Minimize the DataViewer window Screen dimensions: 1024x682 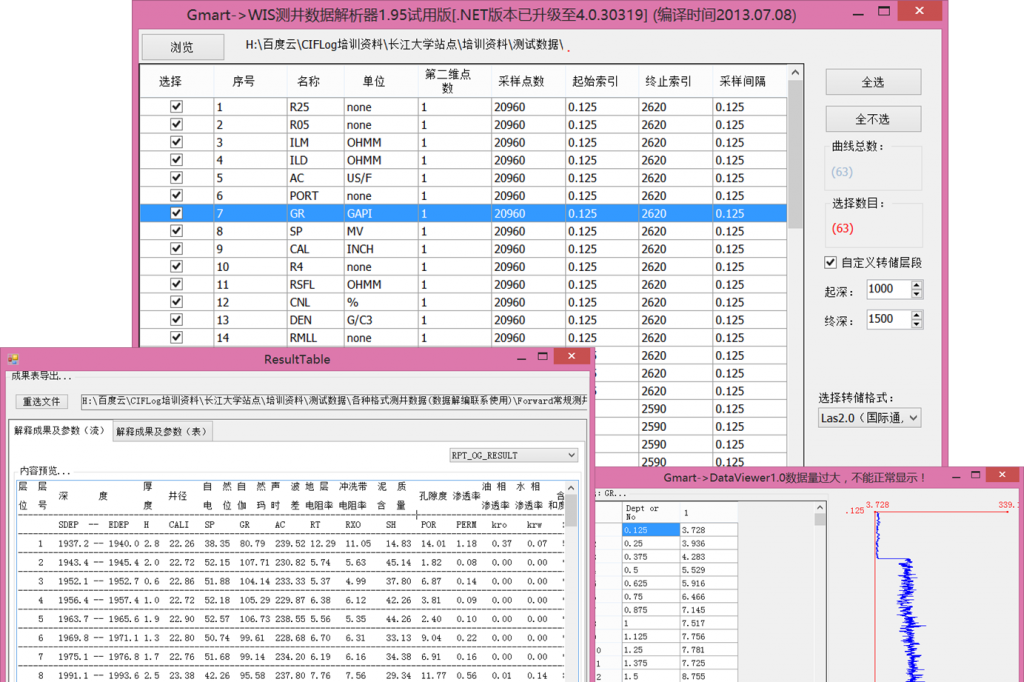click(x=956, y=477)
